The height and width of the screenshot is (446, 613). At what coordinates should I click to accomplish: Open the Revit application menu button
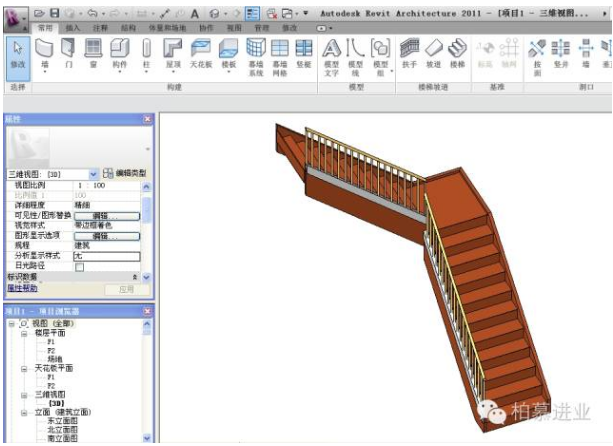coord(16,19)
